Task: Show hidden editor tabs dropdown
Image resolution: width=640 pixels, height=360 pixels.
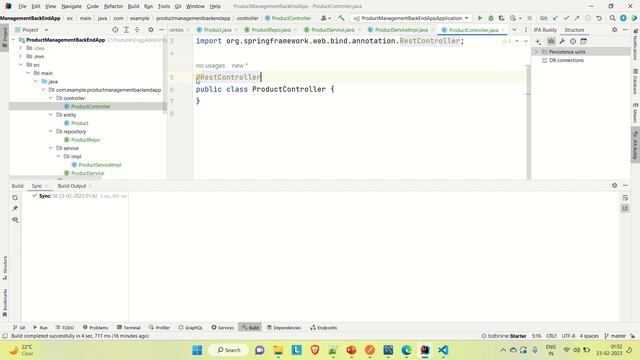Action: tap(514, 30)
